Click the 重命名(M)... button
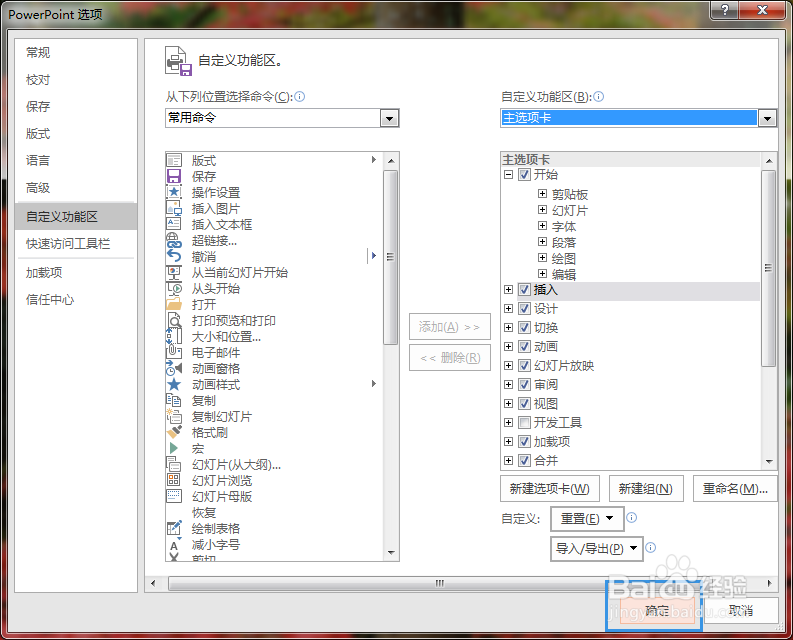 click(735, 489)
